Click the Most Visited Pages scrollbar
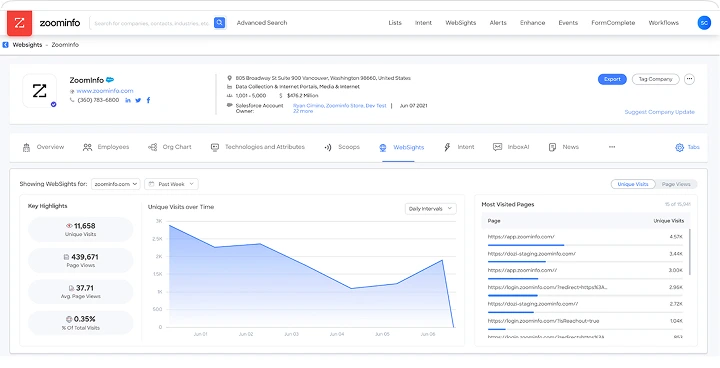The height and width of the screenshot is (368, 720). (690, 251)
